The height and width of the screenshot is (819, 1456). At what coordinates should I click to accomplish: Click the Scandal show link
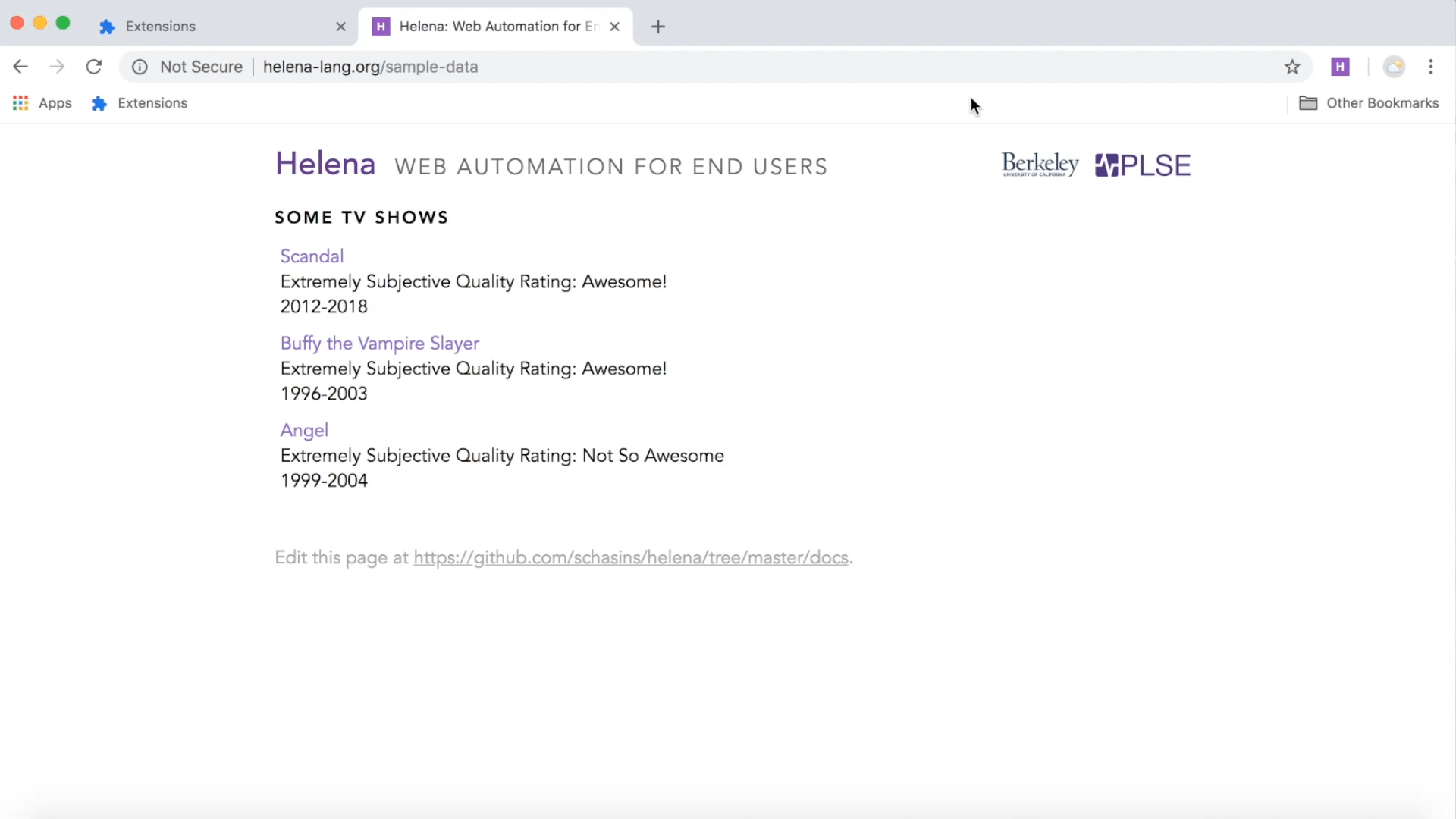tap(312, 256)
